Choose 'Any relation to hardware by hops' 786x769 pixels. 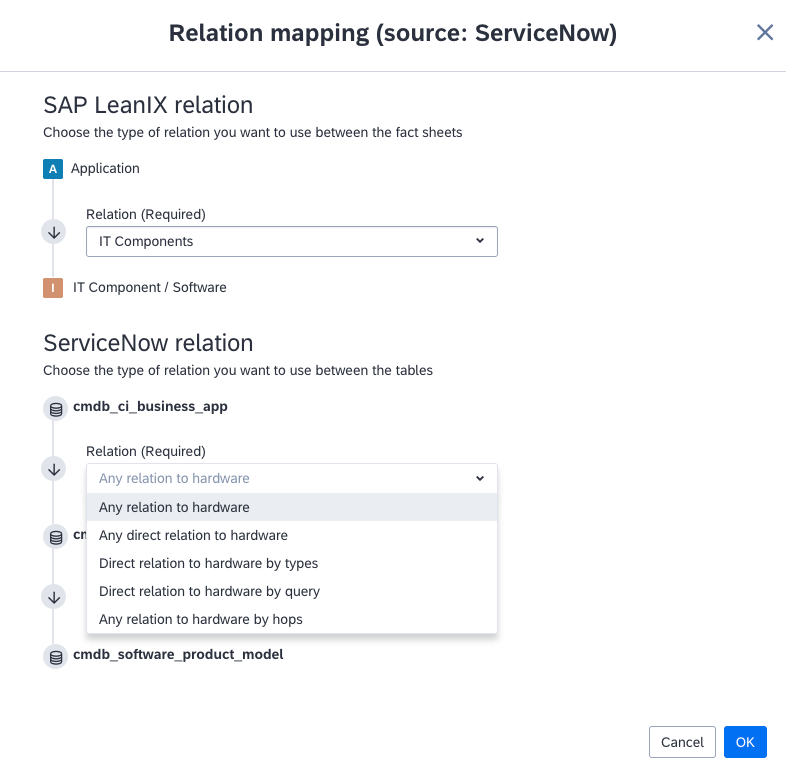pyautogui.click(x=292, y=620)
